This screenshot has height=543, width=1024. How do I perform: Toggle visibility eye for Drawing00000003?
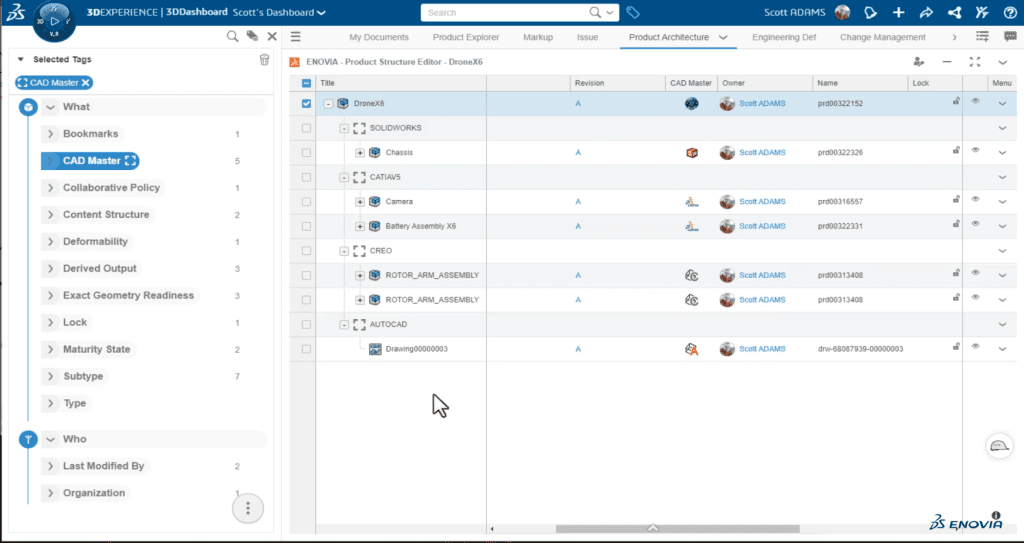(975, 346)
